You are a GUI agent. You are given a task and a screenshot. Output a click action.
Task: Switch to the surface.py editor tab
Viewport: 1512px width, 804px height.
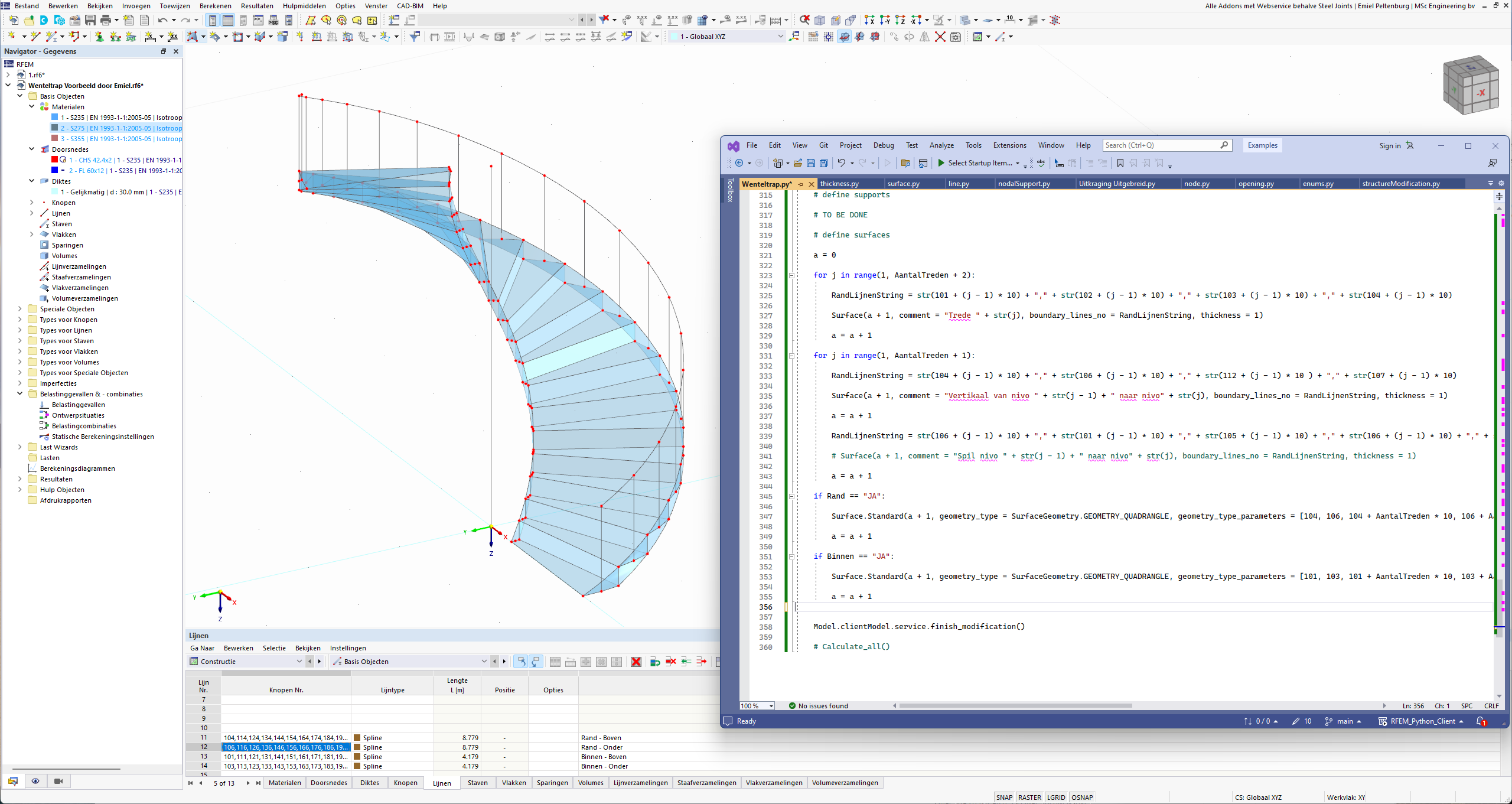tap(903, 184)
